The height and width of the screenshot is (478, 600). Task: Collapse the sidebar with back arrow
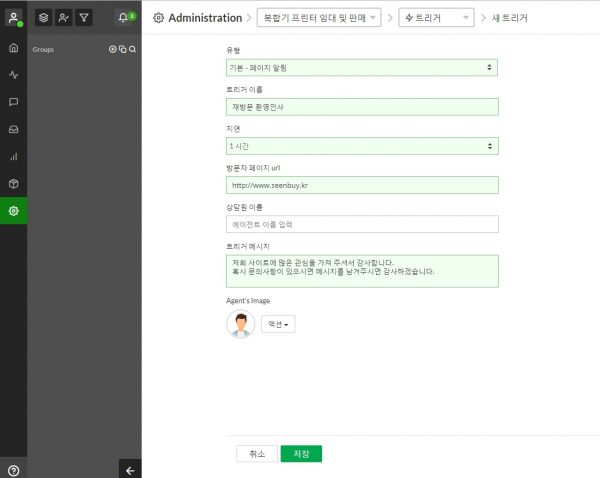(x=130, y=470)
